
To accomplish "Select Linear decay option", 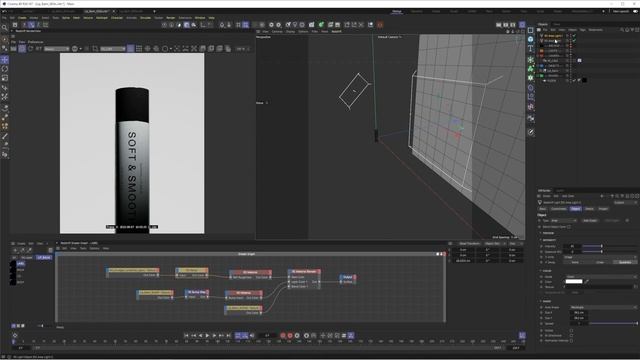I will pos(600,262).
